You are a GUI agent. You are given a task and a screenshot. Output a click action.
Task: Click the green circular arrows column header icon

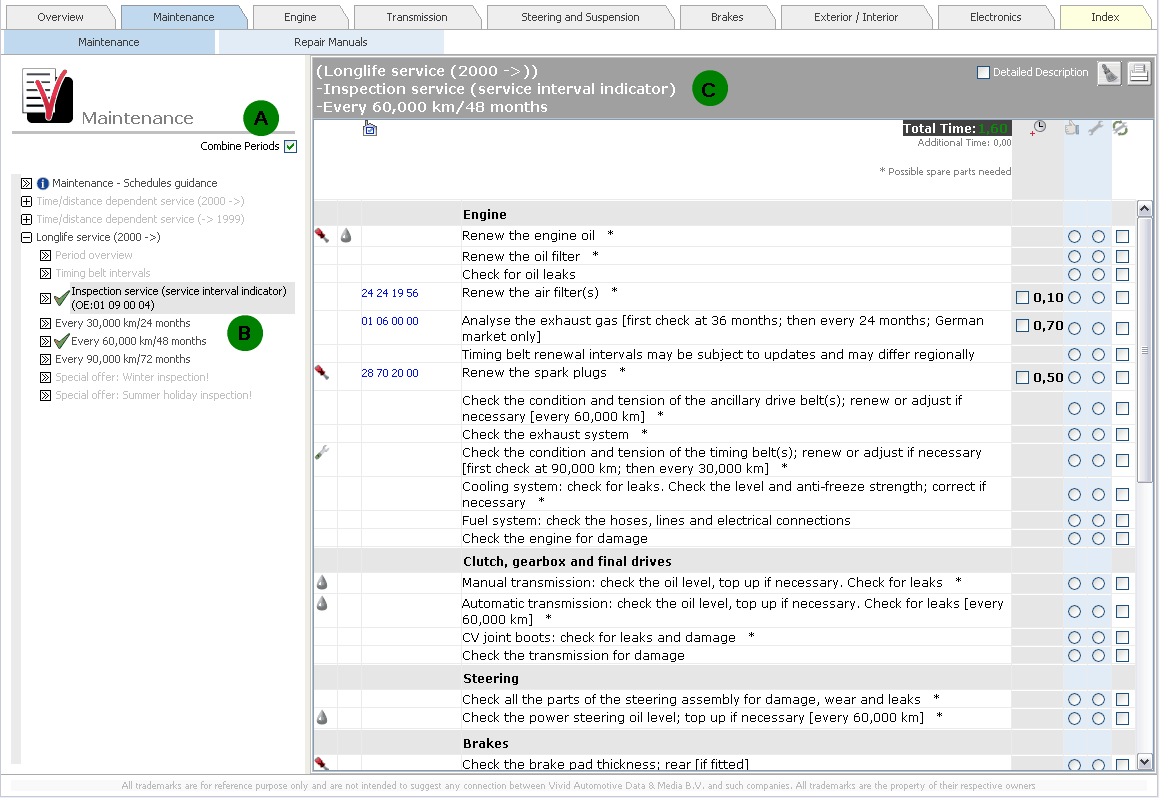(x=1120, y=128)
